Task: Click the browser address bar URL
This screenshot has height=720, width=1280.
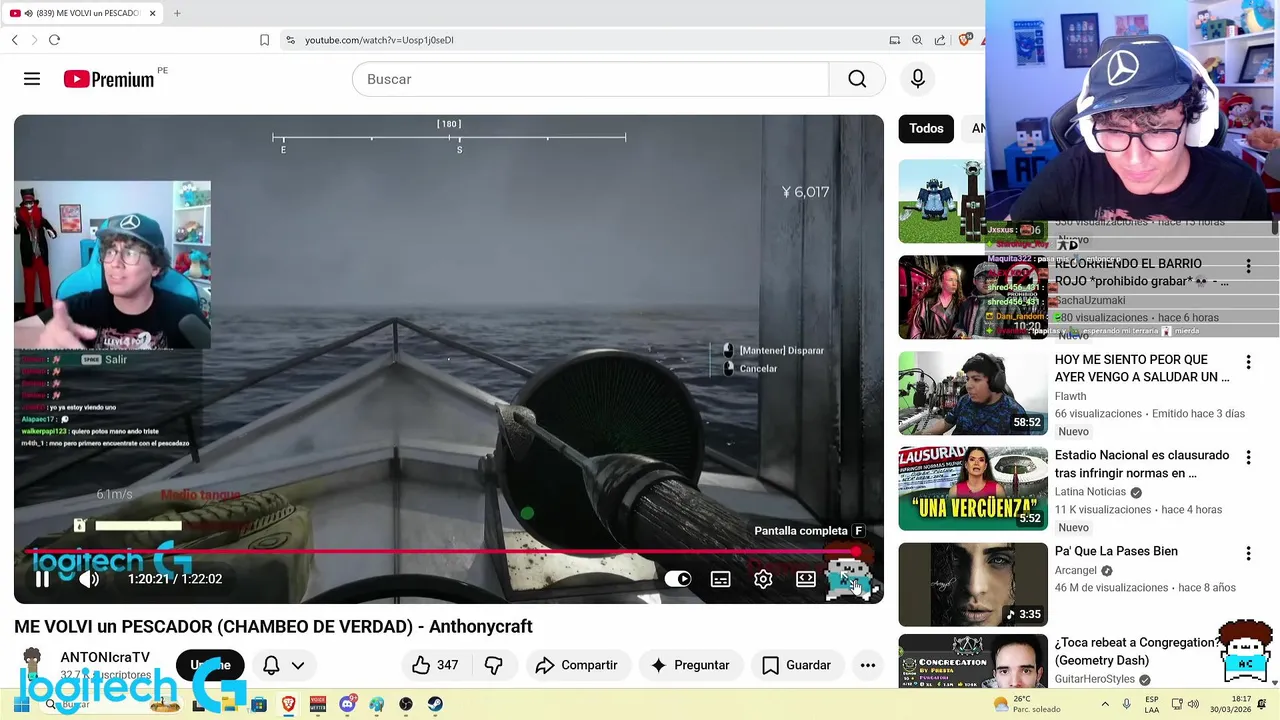Action: click(379, 40)
